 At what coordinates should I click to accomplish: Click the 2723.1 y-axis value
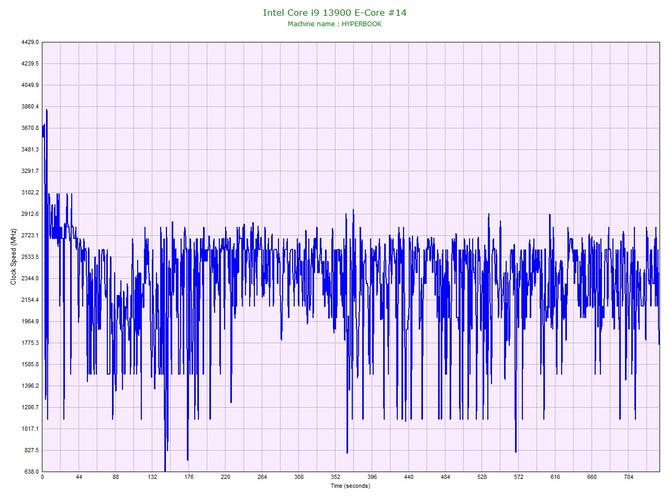[30, 235]
